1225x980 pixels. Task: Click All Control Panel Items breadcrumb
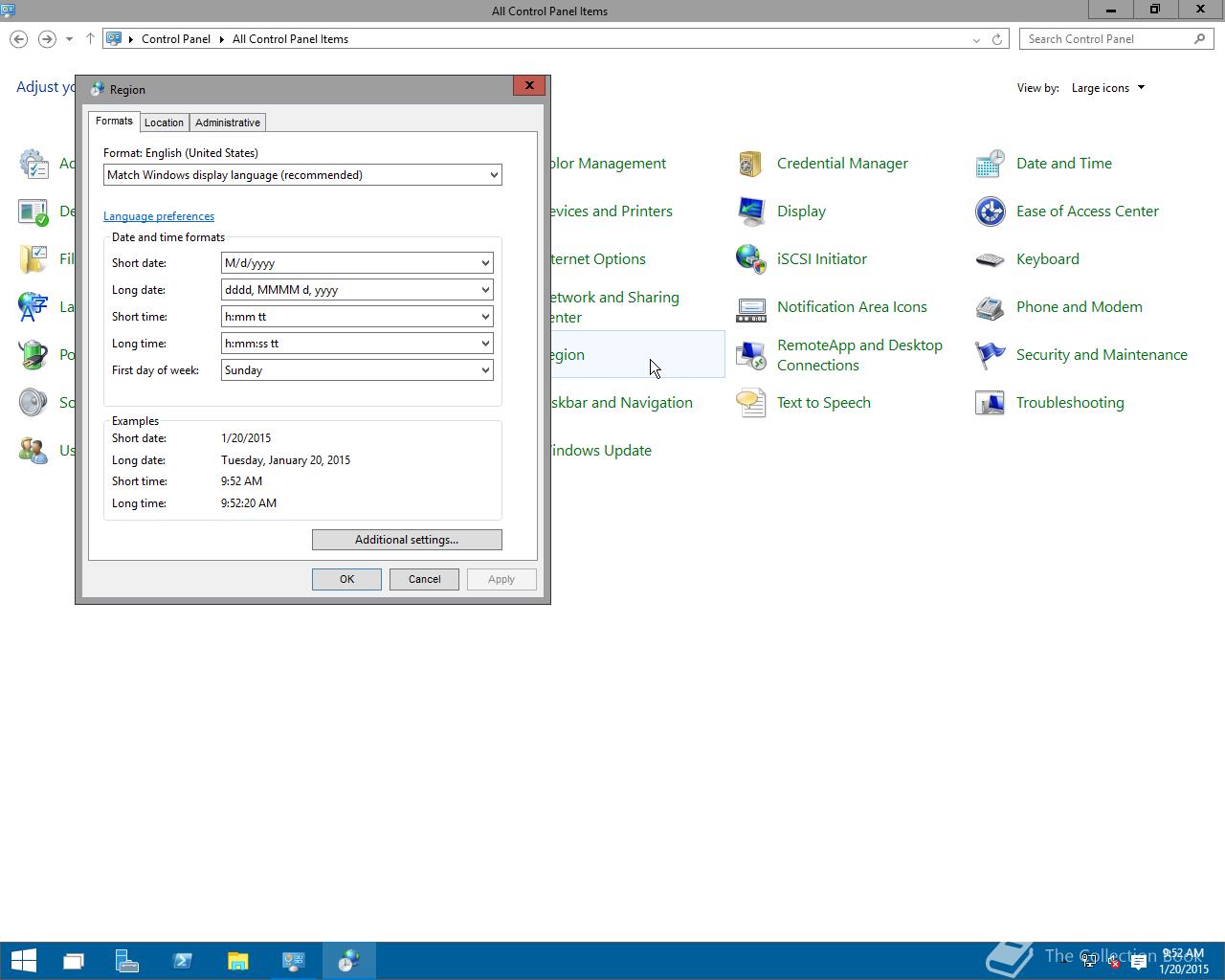[x=290, y=39]
